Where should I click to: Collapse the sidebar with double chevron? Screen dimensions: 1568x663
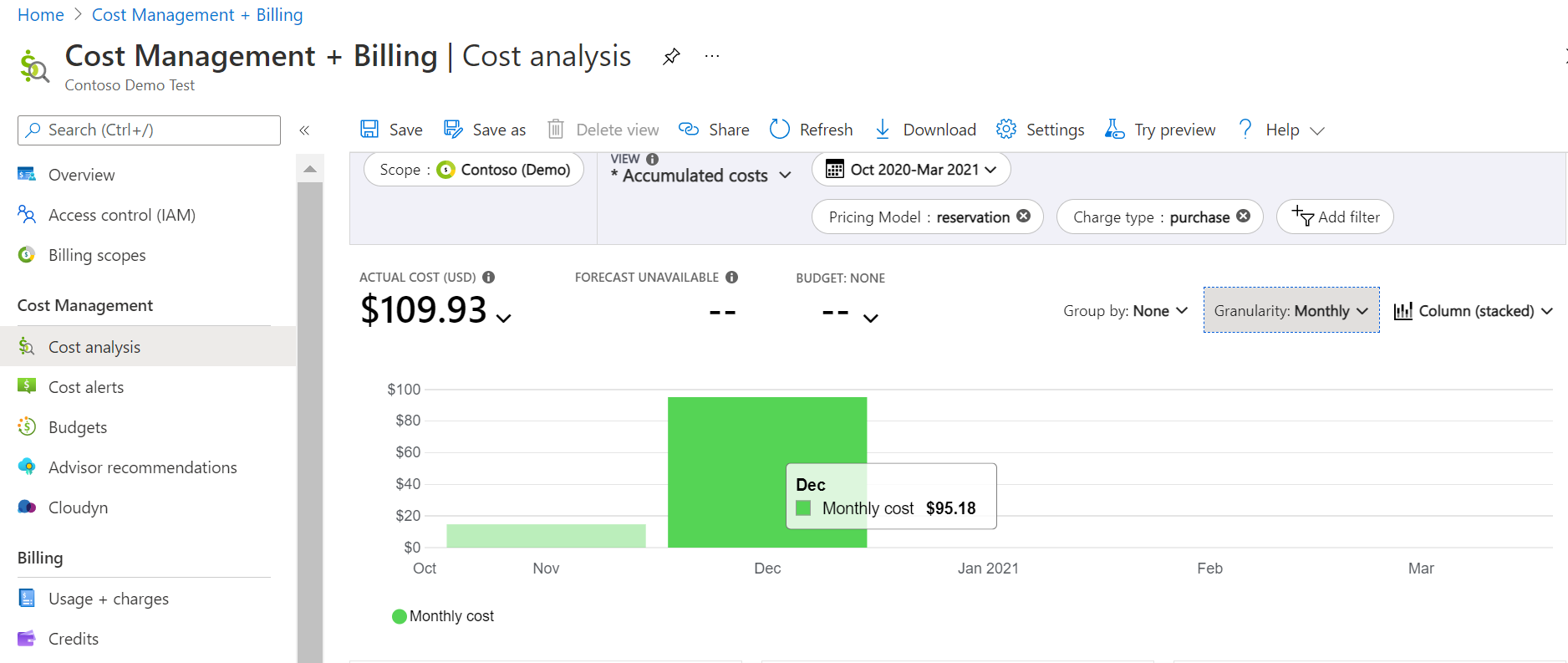304,130
